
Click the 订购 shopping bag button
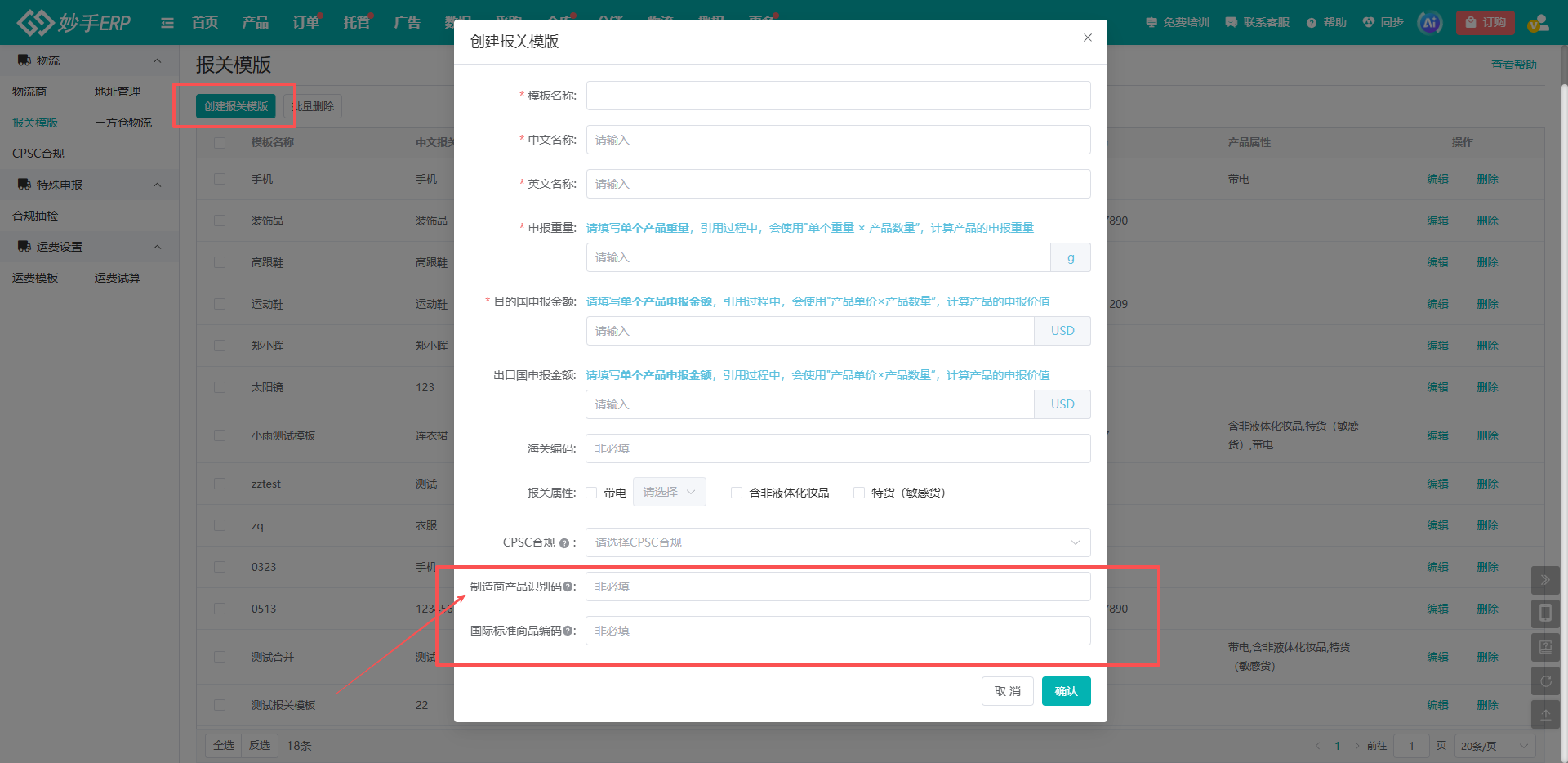(x=1485, y=23)
